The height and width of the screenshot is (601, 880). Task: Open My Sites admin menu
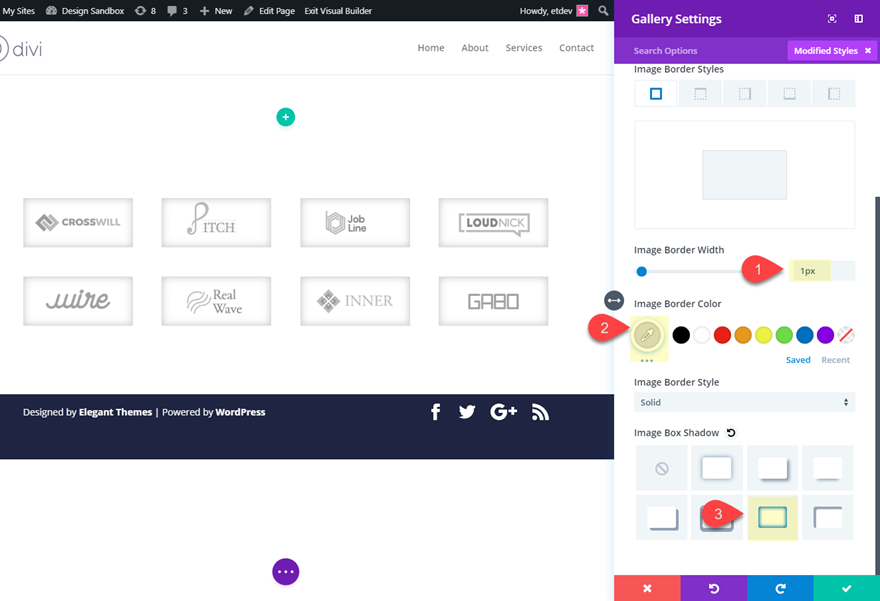click(x=18, y=11)
